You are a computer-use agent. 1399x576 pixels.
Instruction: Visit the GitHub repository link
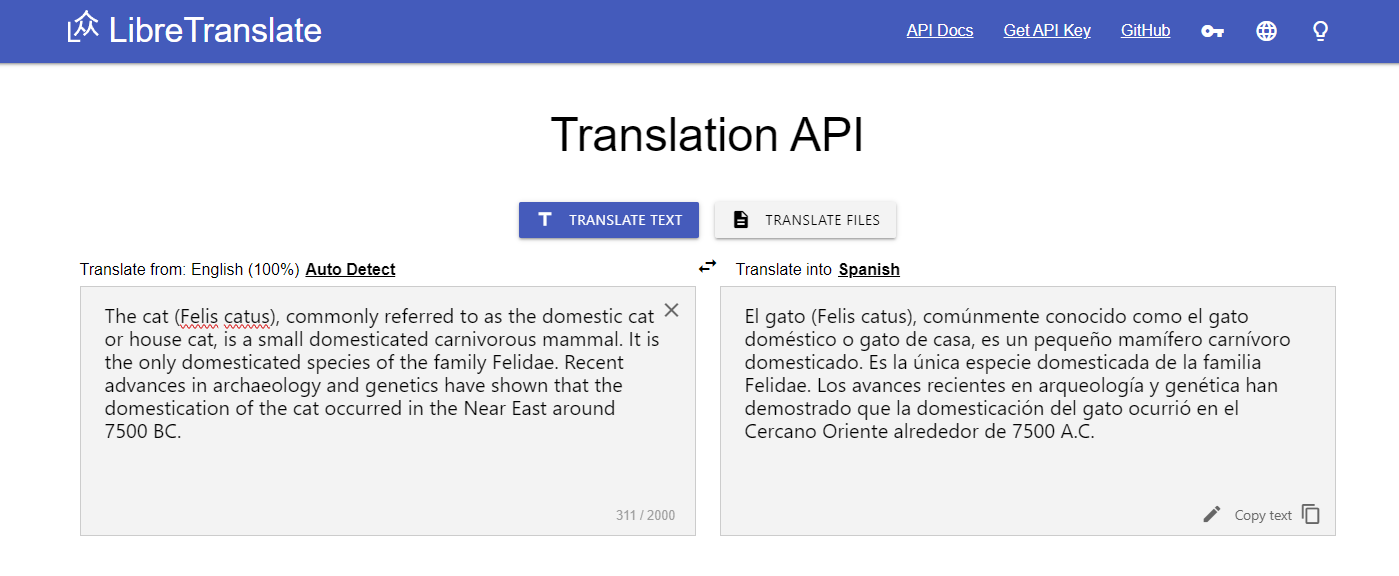point(1145,30)
